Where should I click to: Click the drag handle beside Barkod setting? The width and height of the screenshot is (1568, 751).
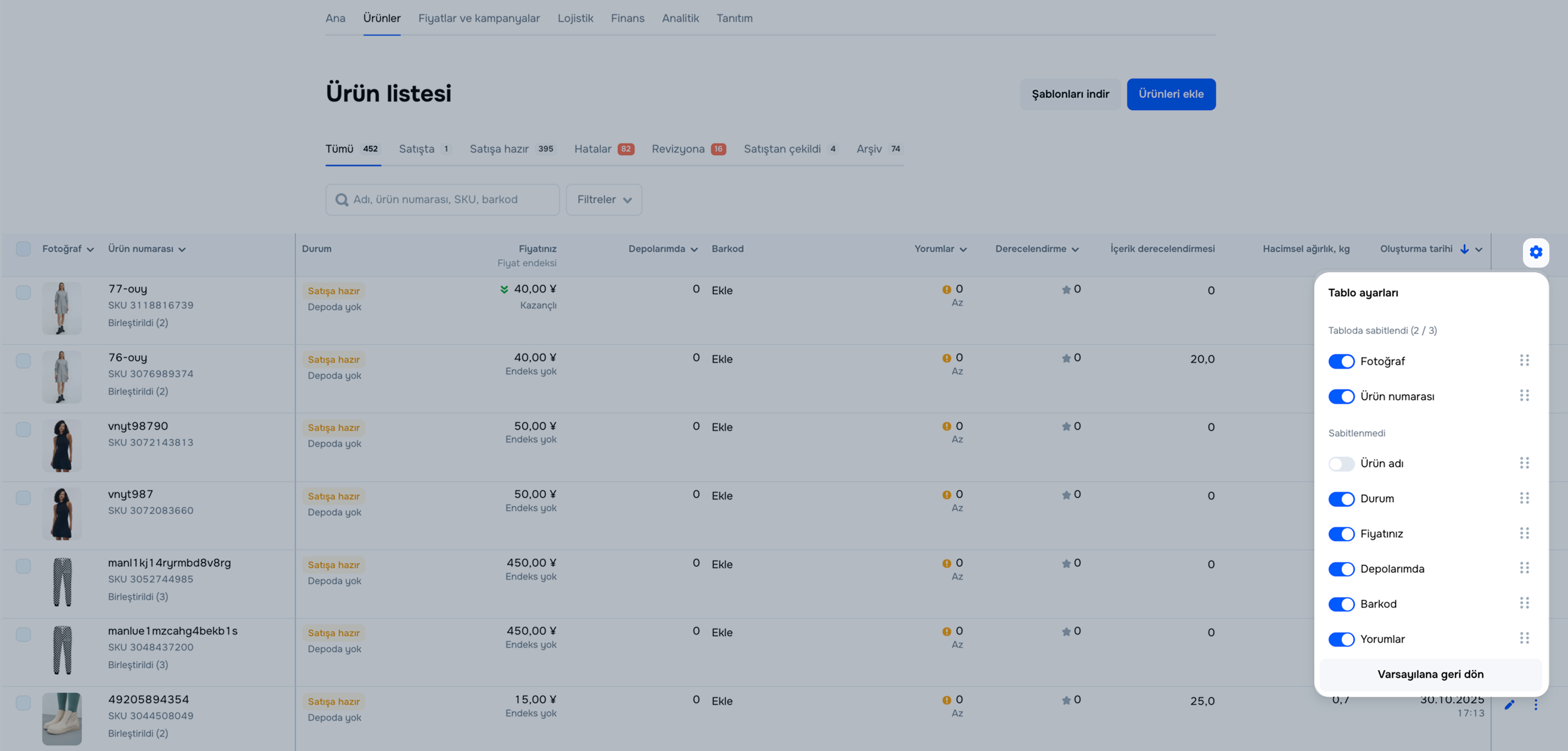pyautogui.click(x=1524, y=603)
